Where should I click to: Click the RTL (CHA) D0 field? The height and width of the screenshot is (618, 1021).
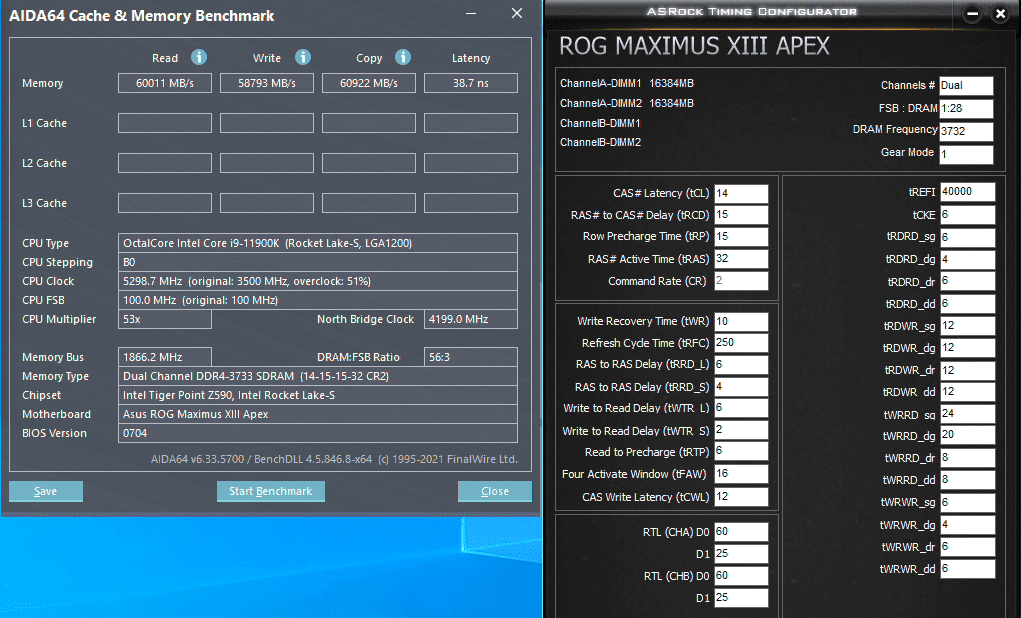pyautogui.click(x=741, y=532)
